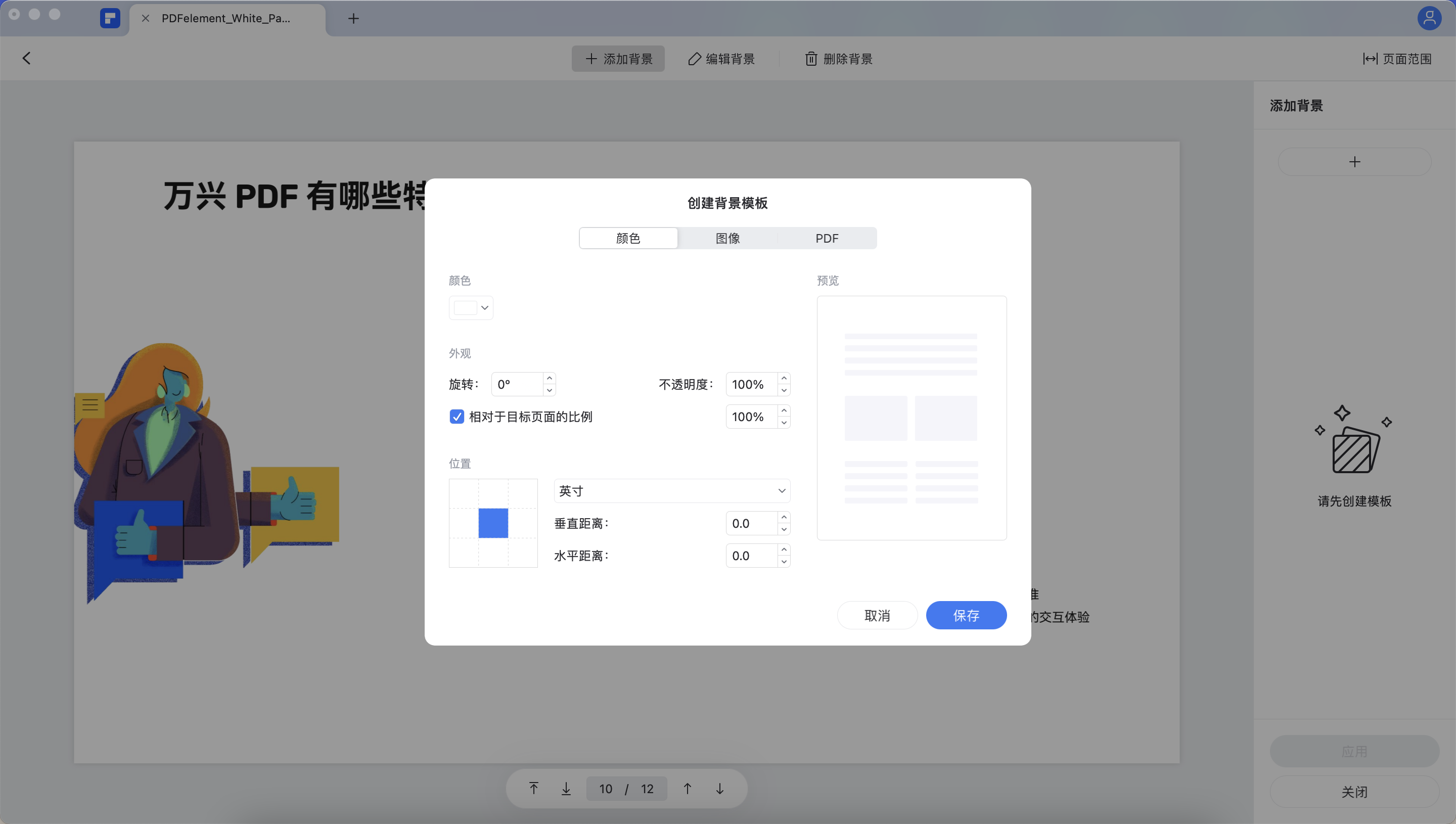Open the 页面范围 settings icon
This screenshot has width=1456, height=824.
1370,58
